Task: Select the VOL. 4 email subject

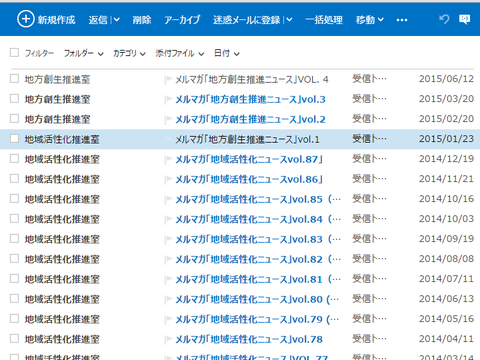Action: click(x=252, y=79)
